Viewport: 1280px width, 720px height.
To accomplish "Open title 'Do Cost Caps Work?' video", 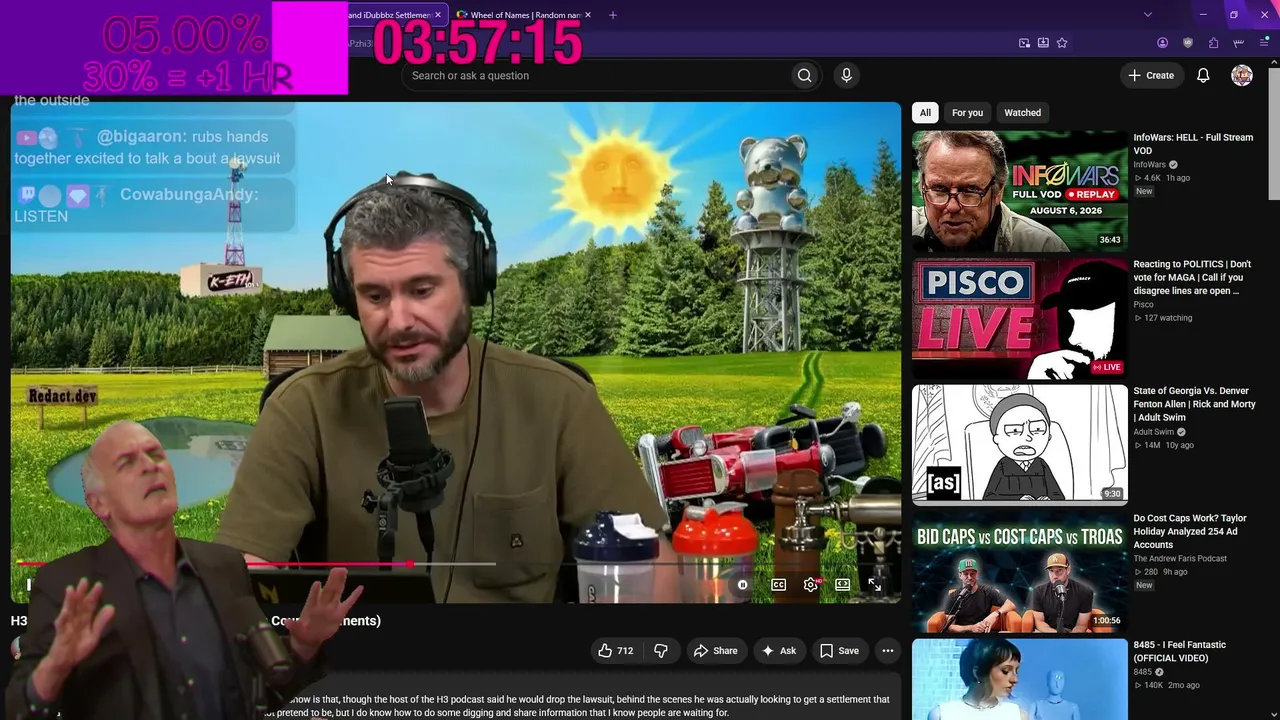I will pos(1190,531).
